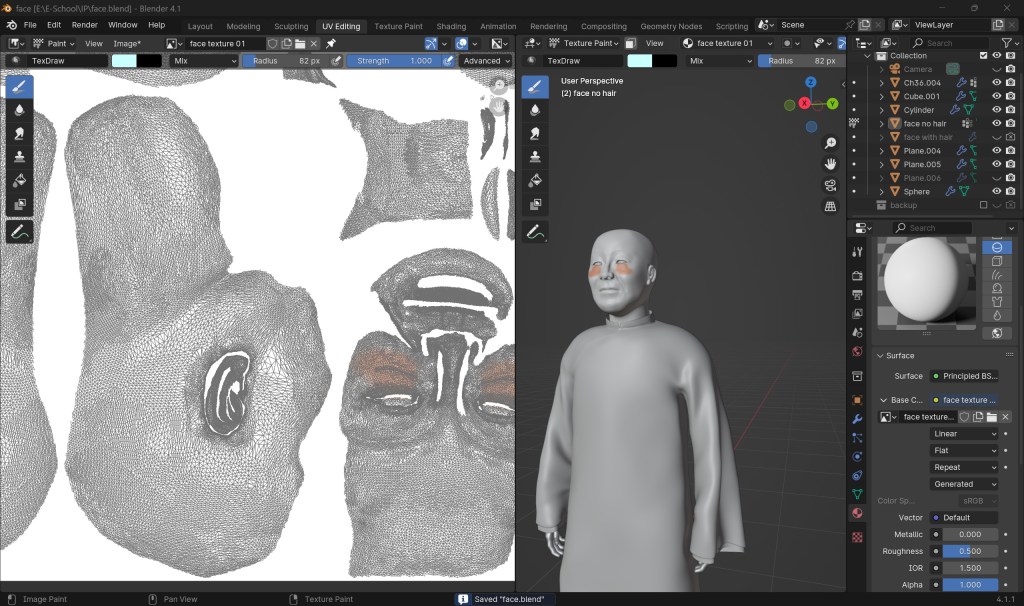Expand the Advanced brush settings dropdown
The height and width of the screenshot is (606, 1024).
click(x=486, y=61)
